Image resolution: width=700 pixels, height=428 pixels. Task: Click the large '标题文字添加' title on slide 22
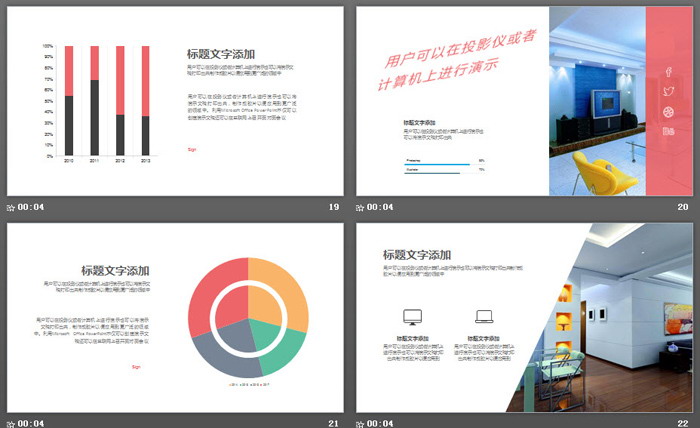tap(417, 255)
